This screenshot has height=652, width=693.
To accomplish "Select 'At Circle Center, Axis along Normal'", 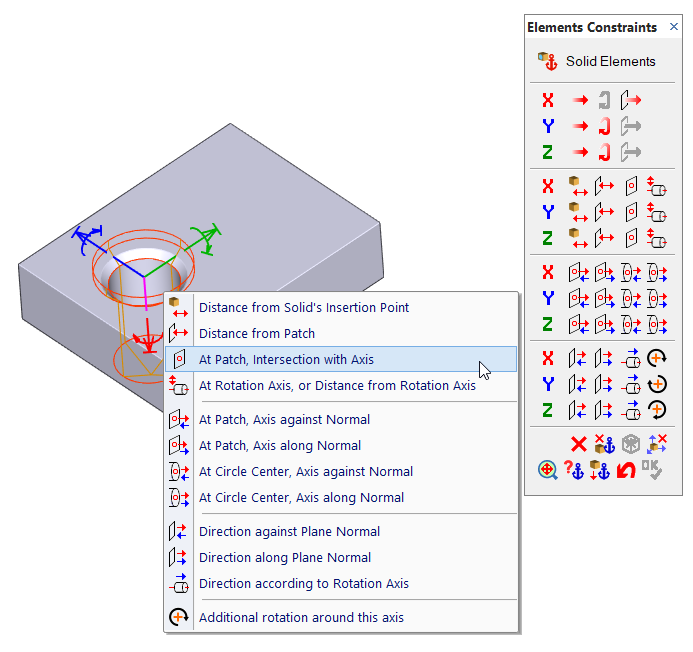I will click(x=301, y=497).
